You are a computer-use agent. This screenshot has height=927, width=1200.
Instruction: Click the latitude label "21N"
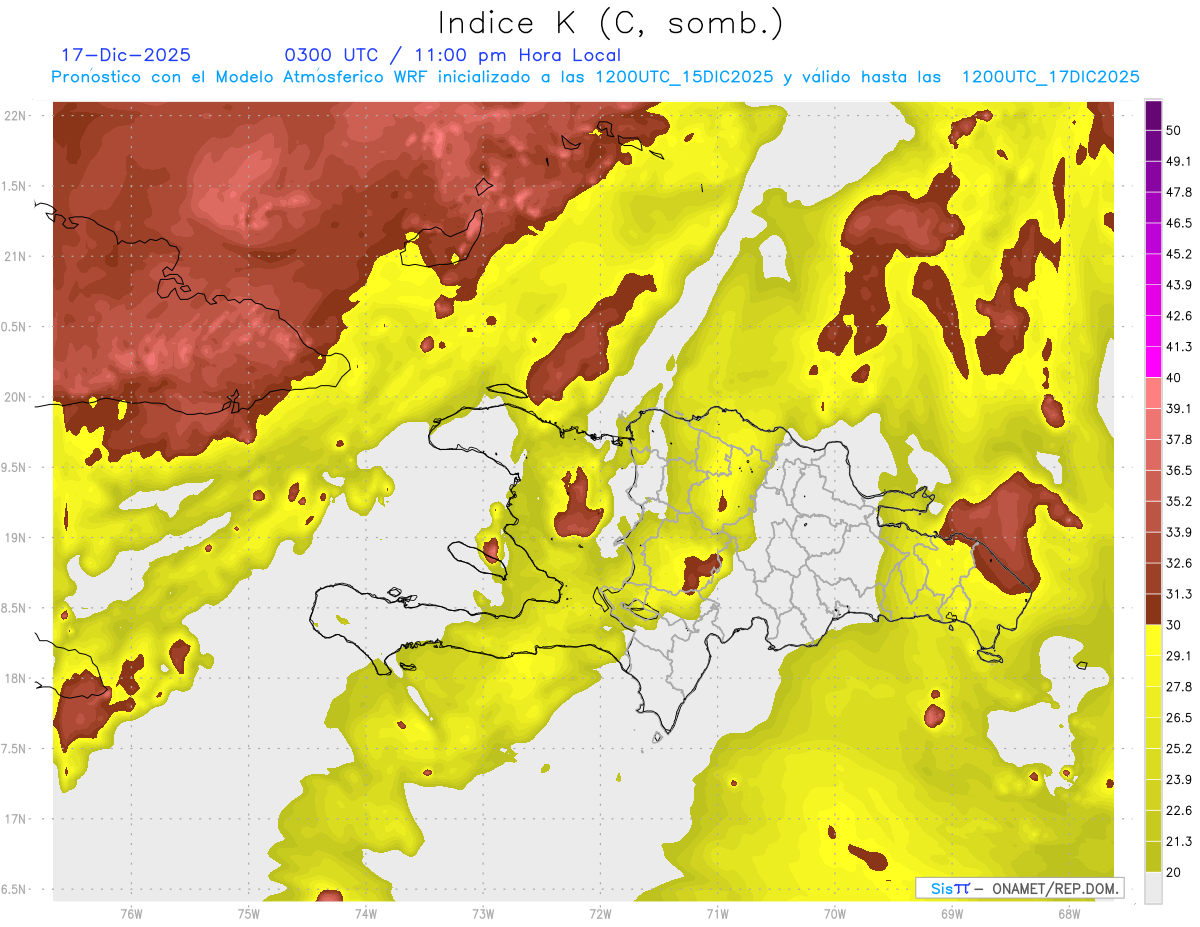tap(17, 256)
